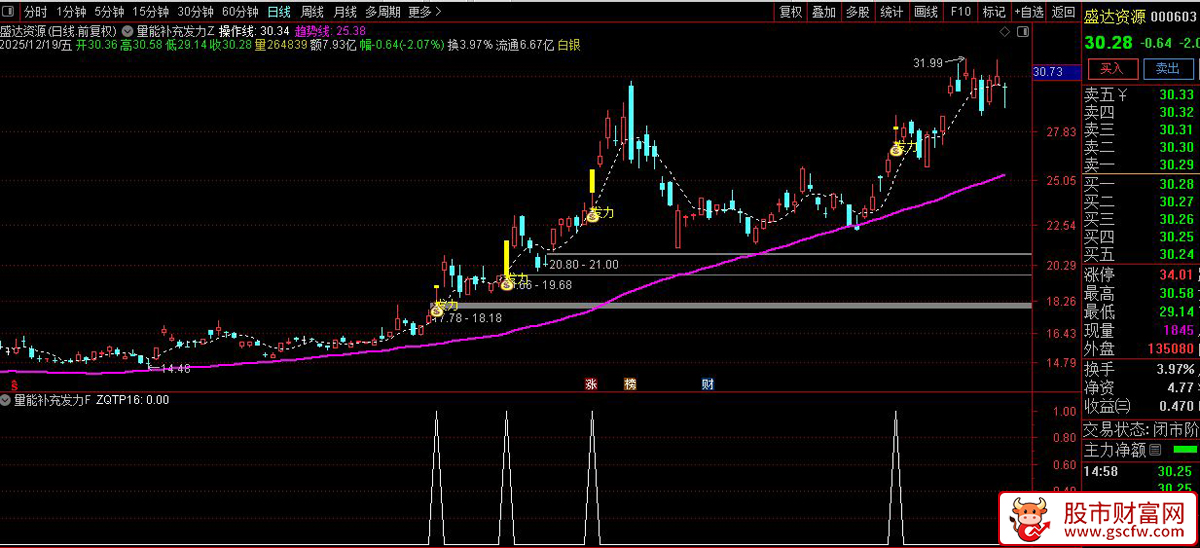
Task: Click the 现量 1845 row
Action: pyautogui.click(x=1141, y=331)
